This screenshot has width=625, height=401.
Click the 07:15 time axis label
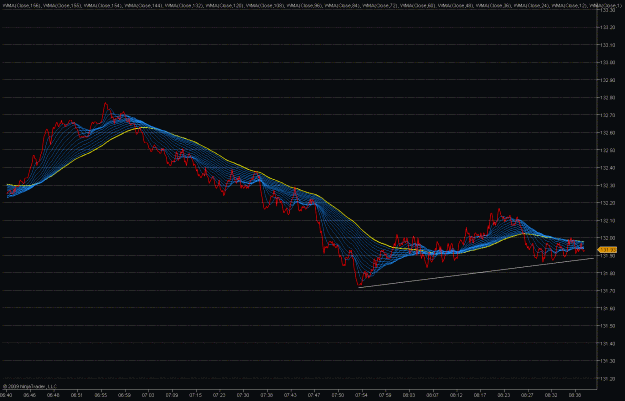coord(195,395)
